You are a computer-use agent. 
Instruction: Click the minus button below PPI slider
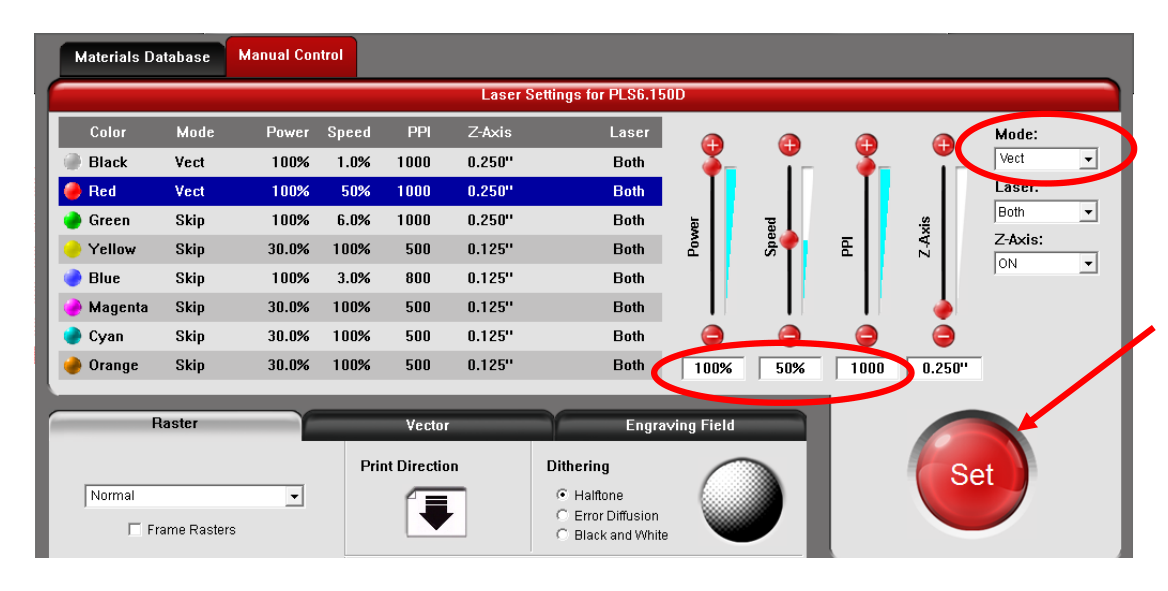(x=866, y=335)
